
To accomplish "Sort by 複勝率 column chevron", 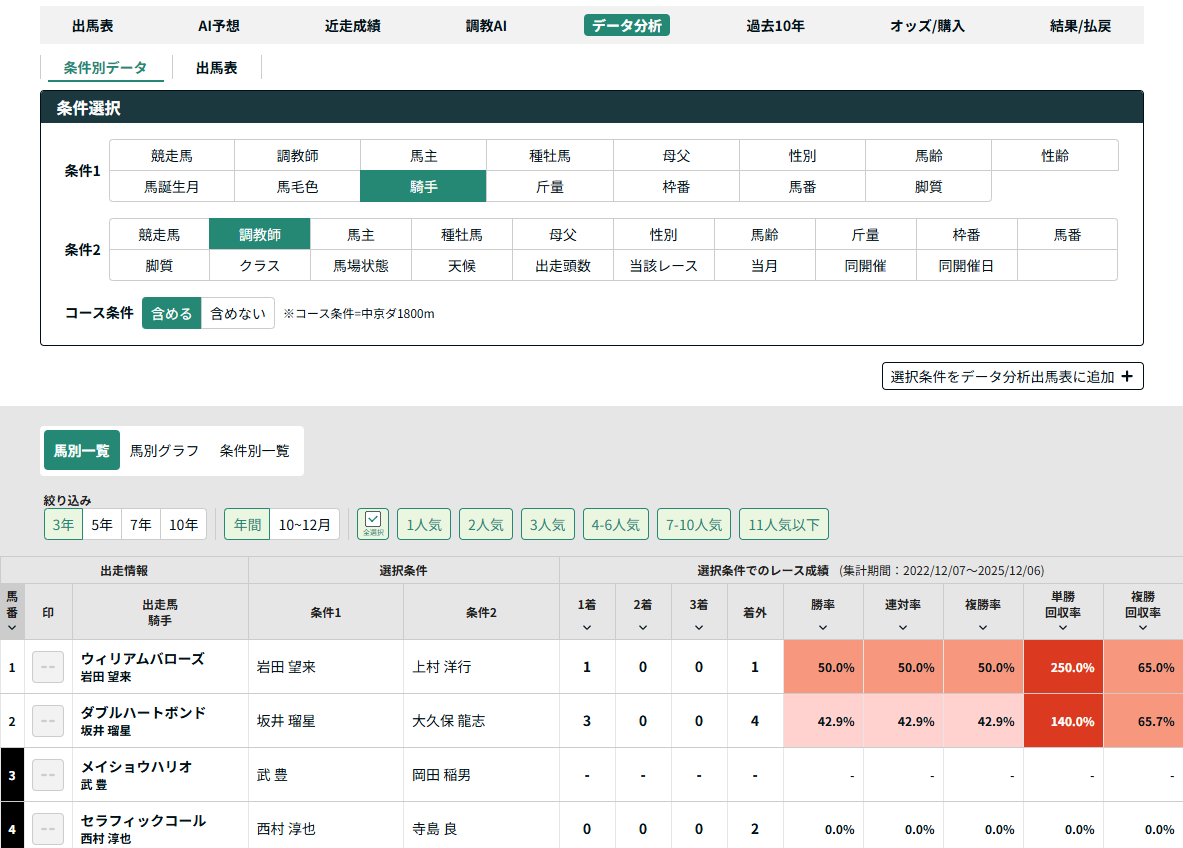I will [982, 628].
